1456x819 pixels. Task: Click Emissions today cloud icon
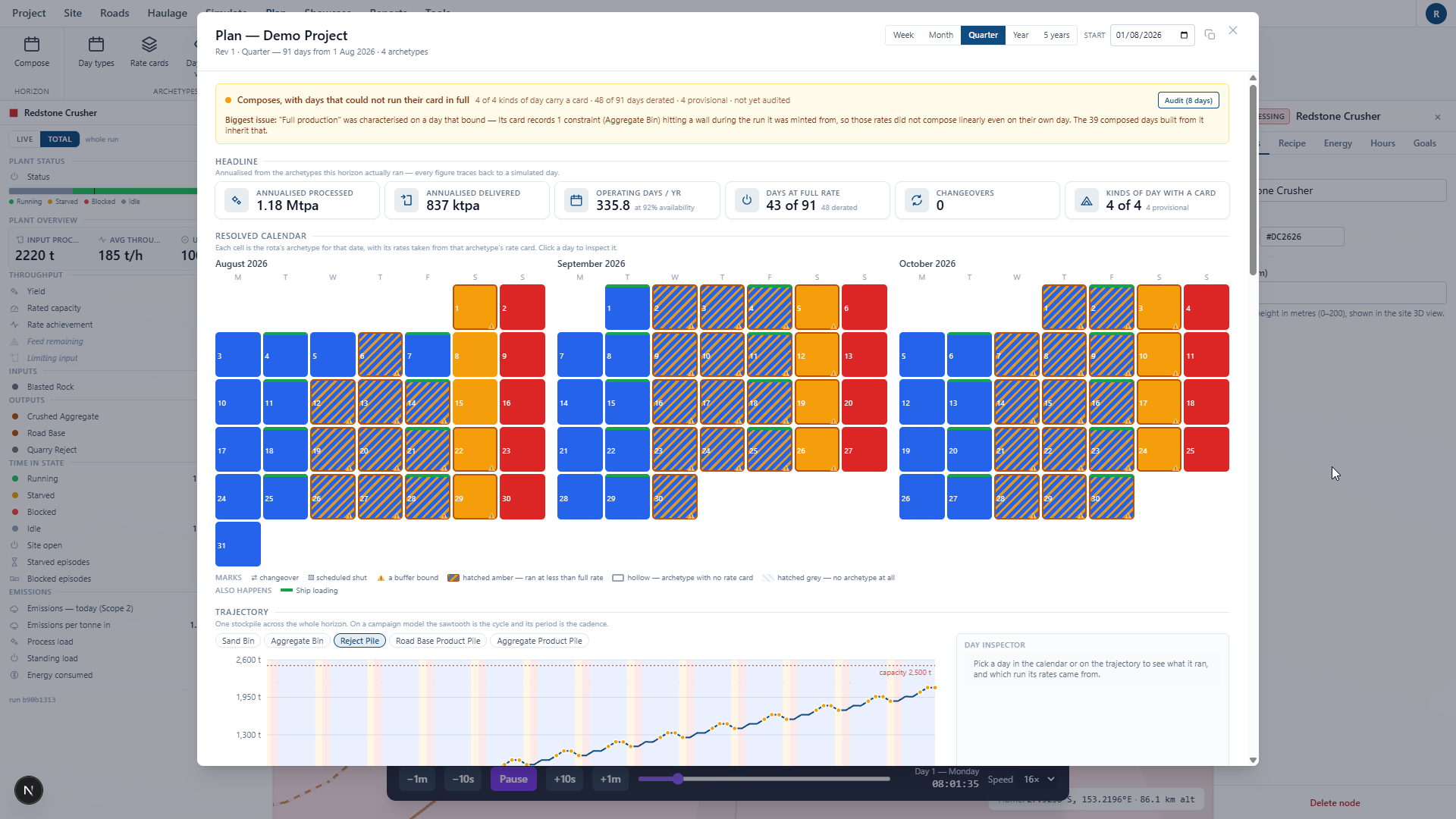(14, 608)
